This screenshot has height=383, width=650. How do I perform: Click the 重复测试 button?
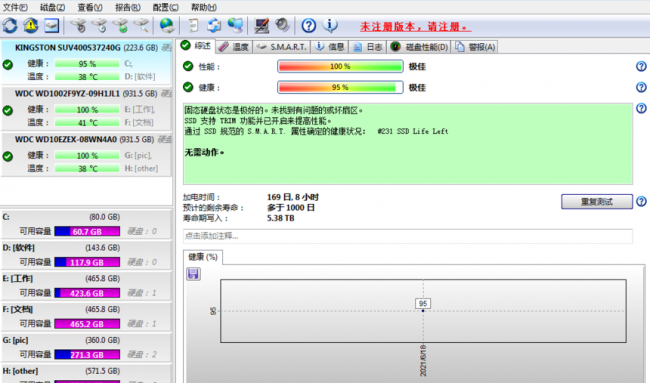click(x=597, y=202)
